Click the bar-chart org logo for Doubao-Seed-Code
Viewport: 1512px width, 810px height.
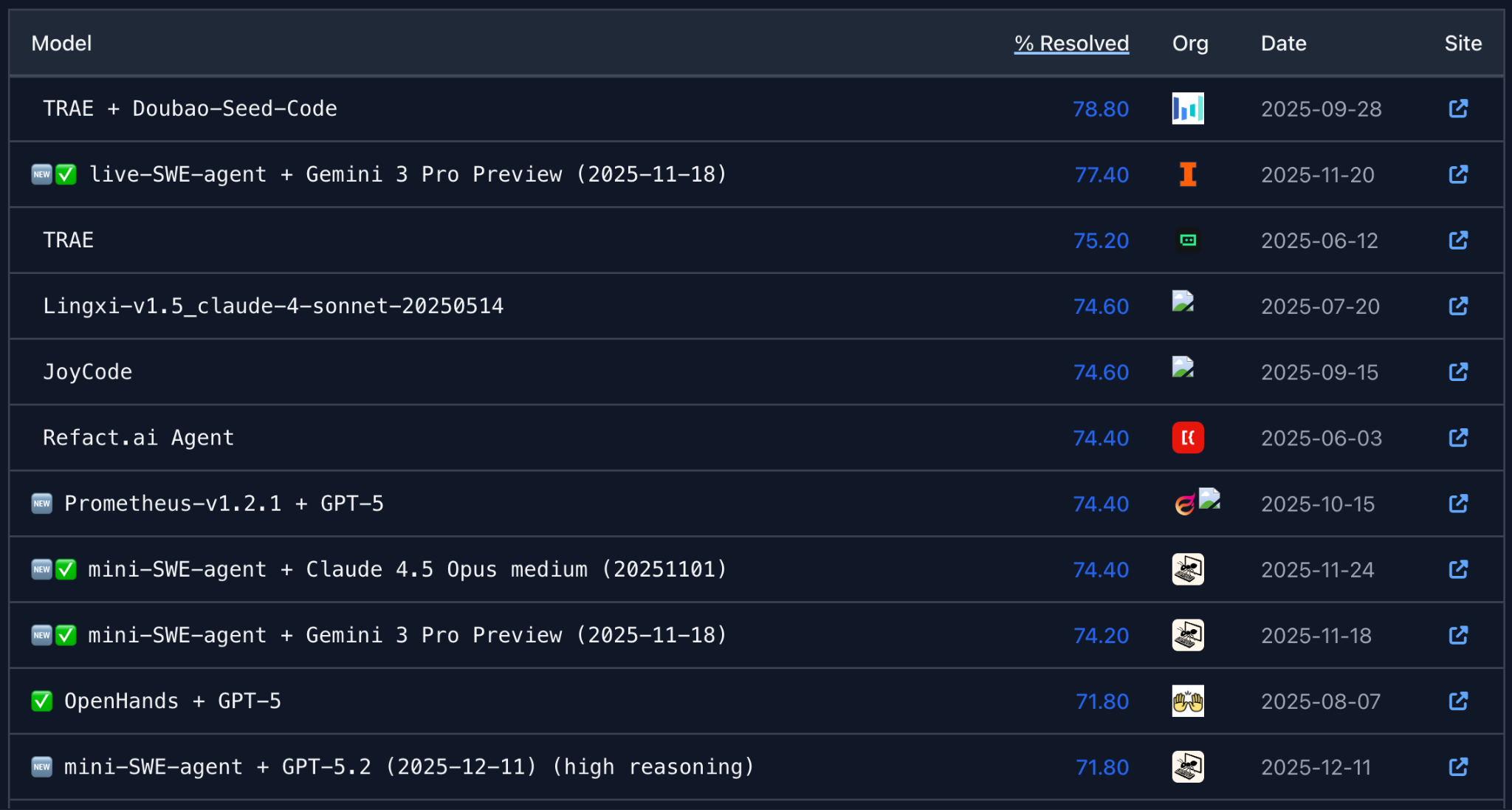1188,109
